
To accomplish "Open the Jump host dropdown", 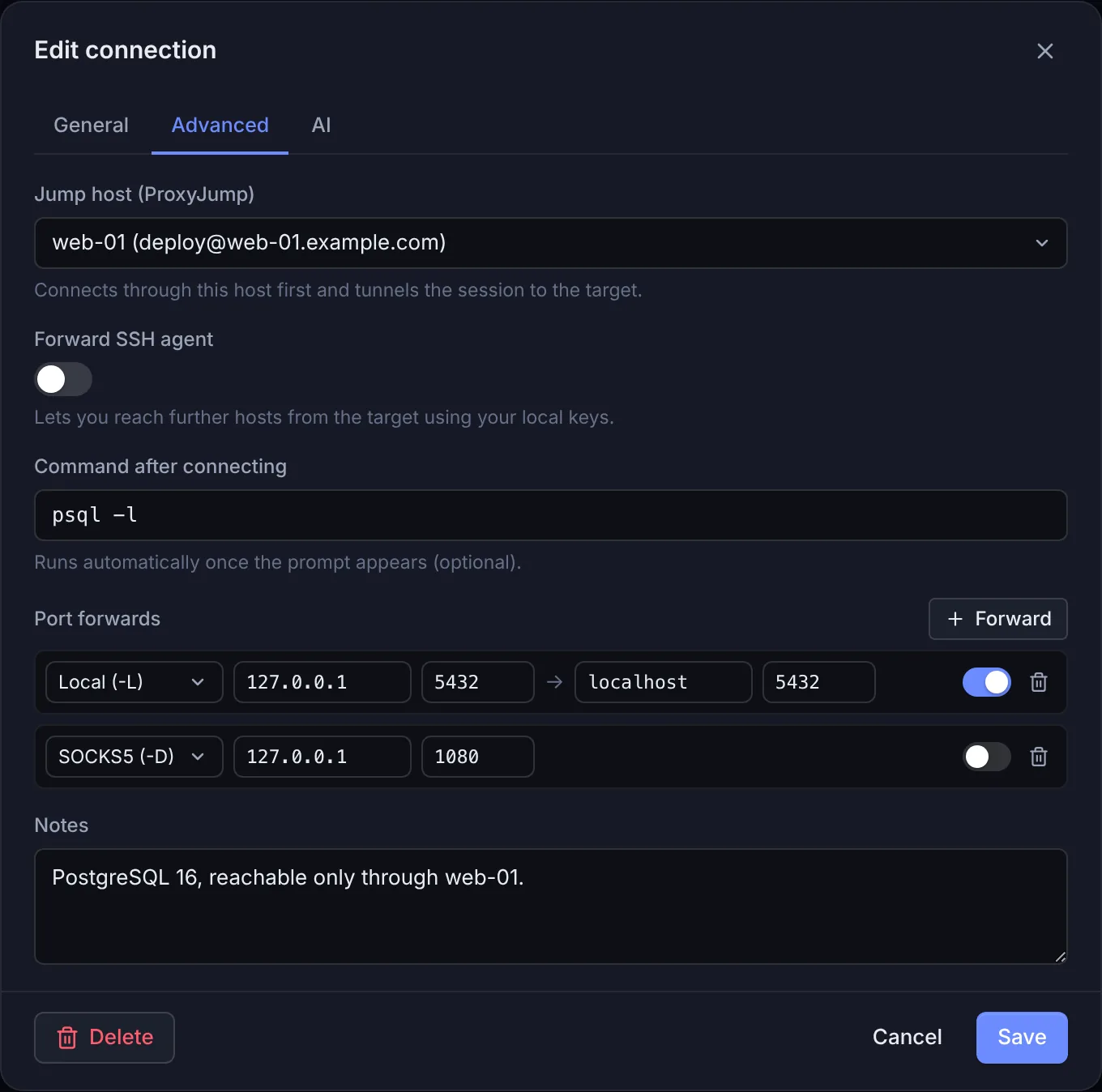I will click(551, 243).
